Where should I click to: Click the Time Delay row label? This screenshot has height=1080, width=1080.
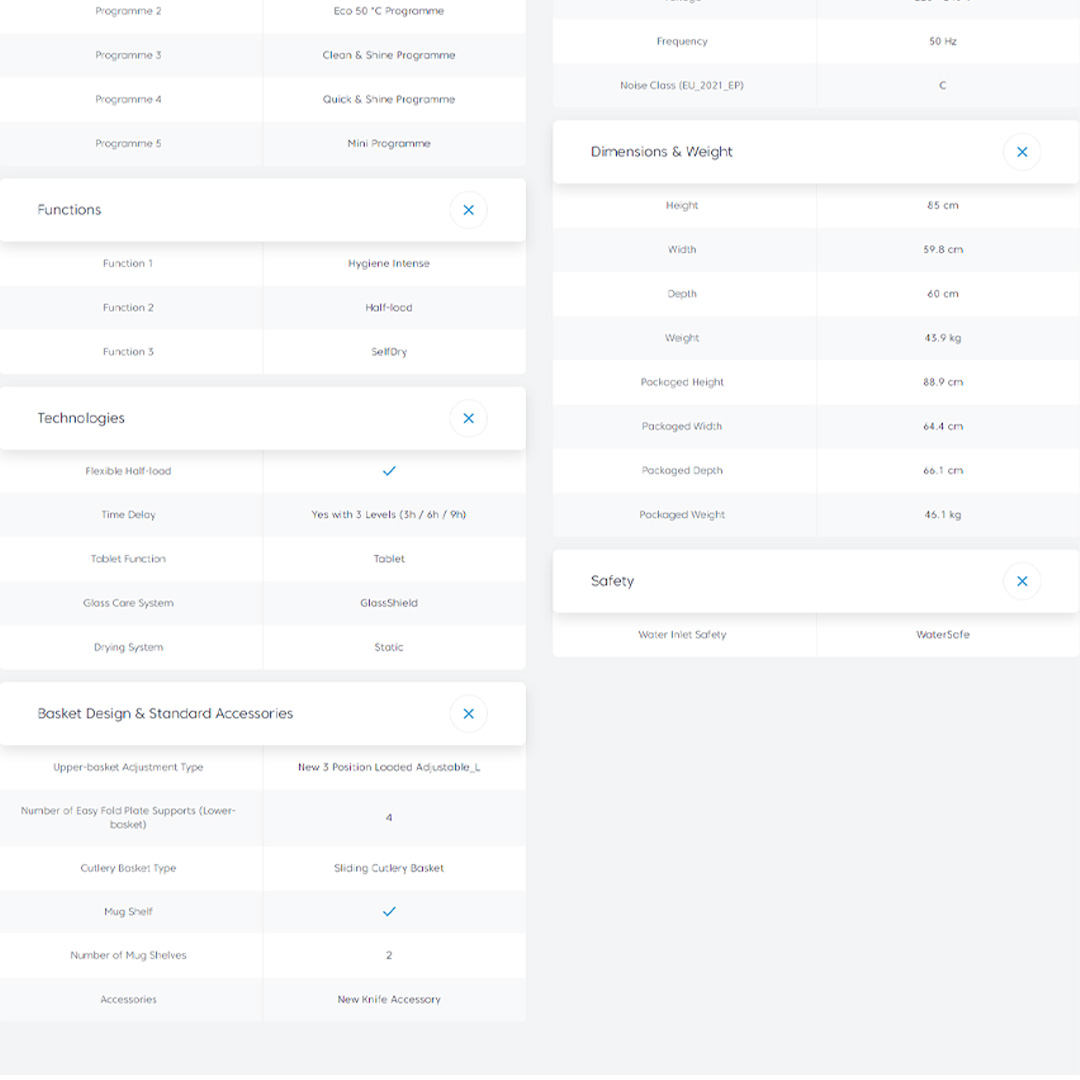(x=128, y=515)
